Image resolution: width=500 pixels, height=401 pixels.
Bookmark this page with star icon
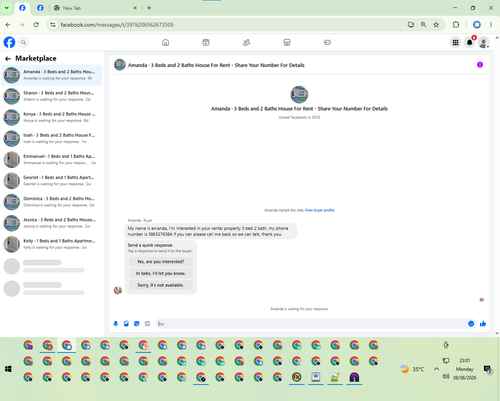pyautogui.click(x=436, y=25)
